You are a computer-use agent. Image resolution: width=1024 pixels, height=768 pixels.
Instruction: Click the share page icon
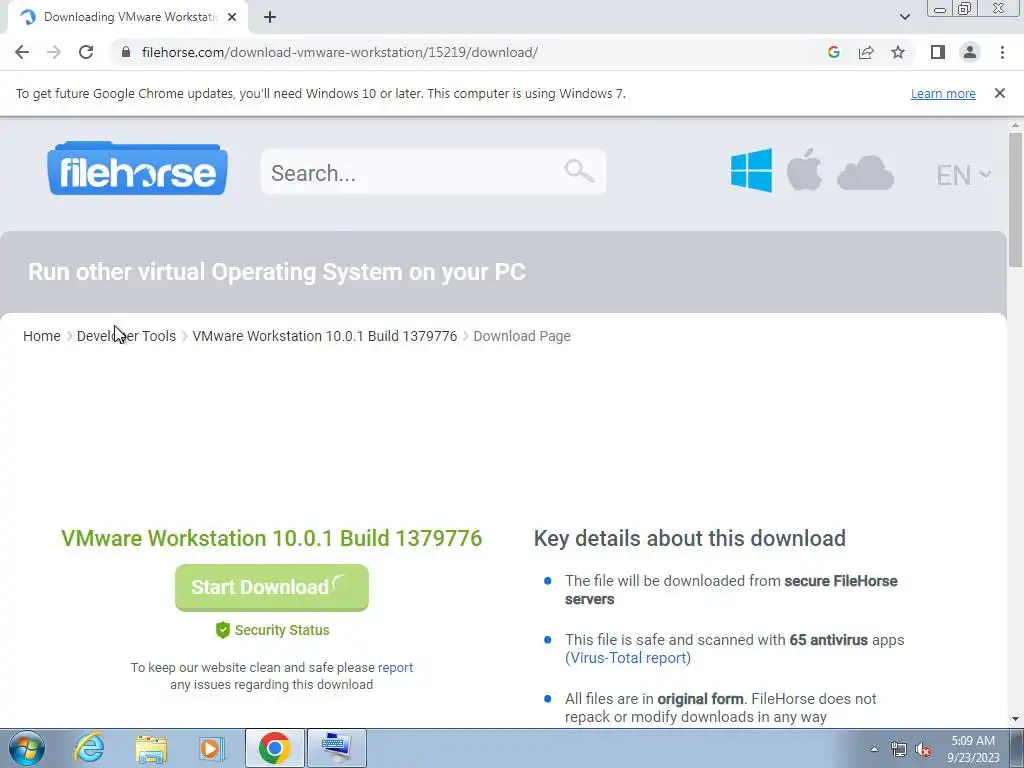tap(866, 52)
